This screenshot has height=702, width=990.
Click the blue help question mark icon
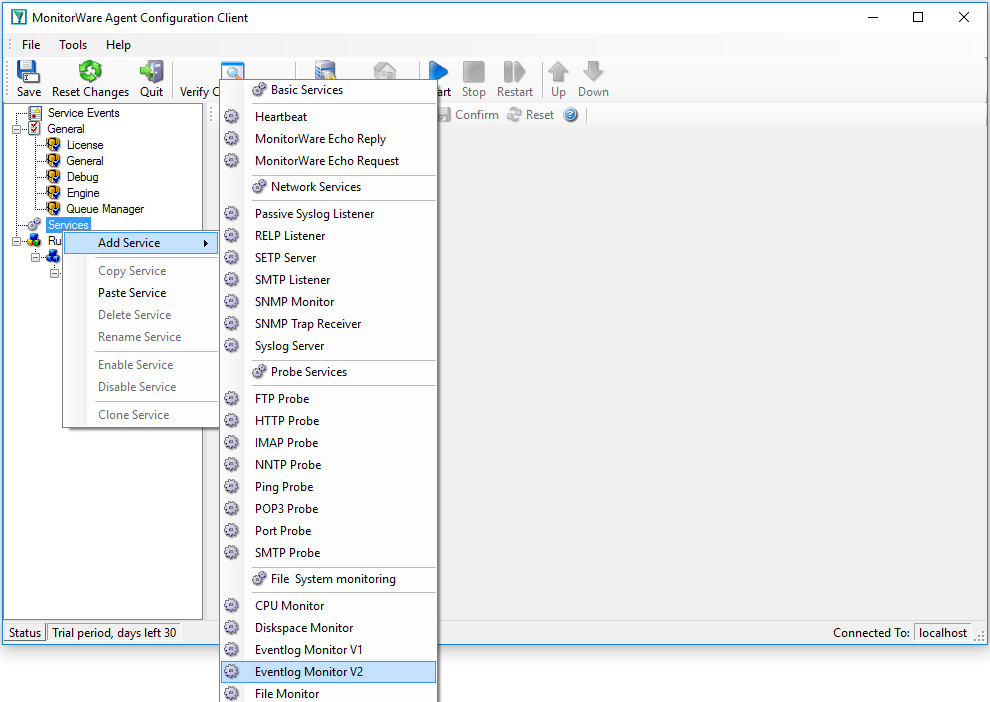click(571, 115)
